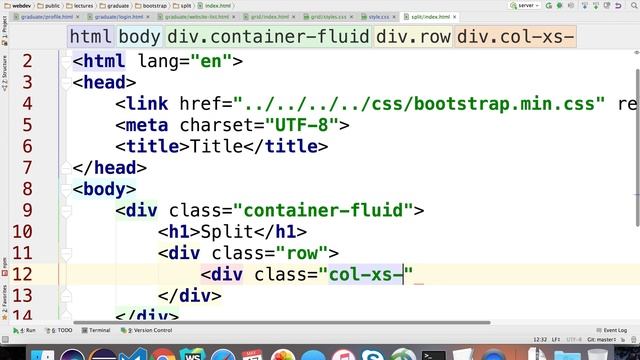Click the revert/undo arrow icon in toolbar

(618, 5)
